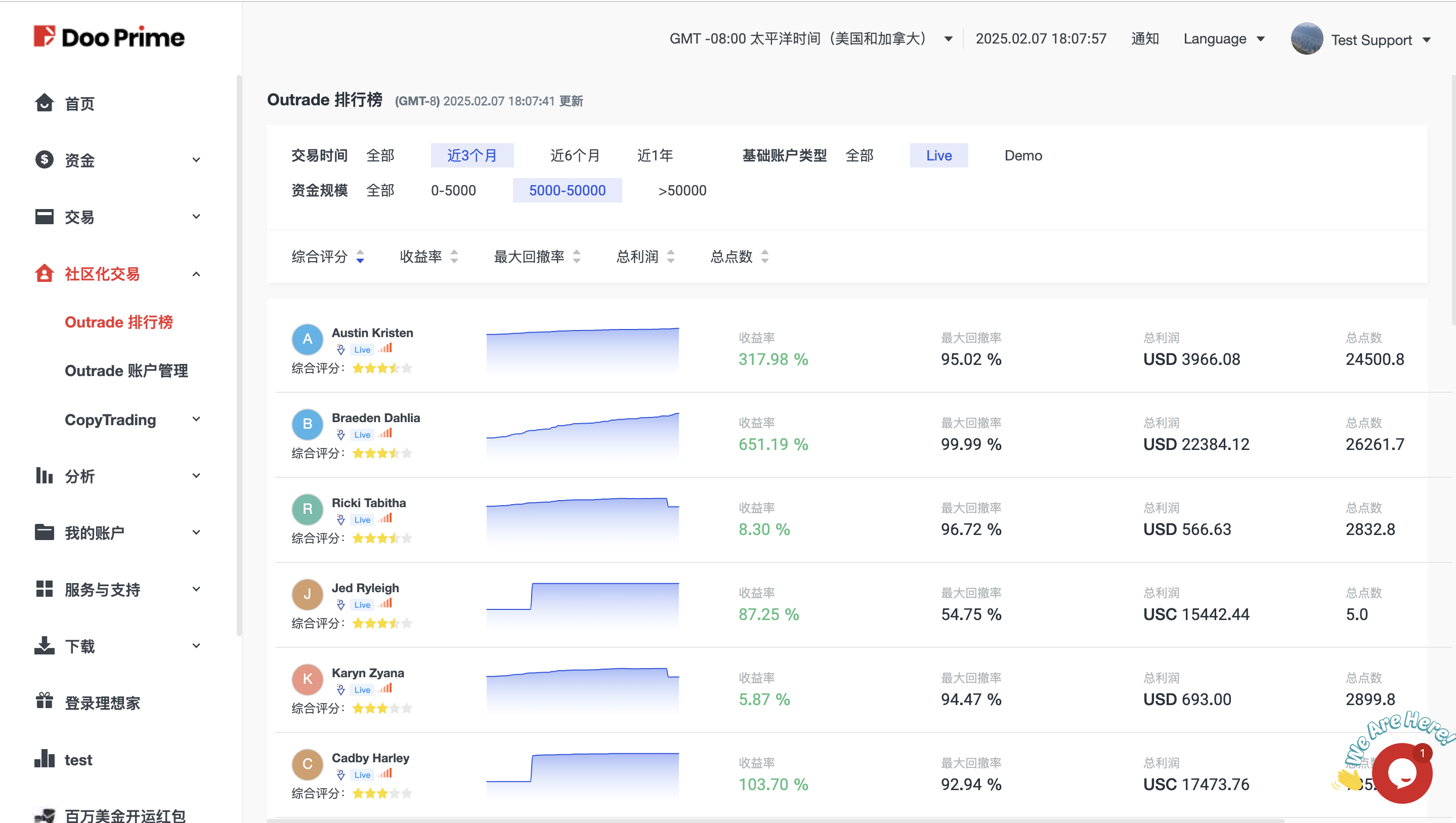Open trader profile of Braeden Dahlia
Viewport: 1456px width, 823px height.
375,418
